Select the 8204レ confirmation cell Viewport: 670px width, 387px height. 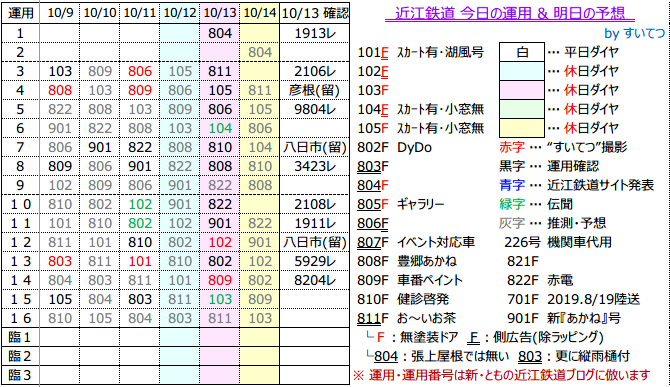315,280
